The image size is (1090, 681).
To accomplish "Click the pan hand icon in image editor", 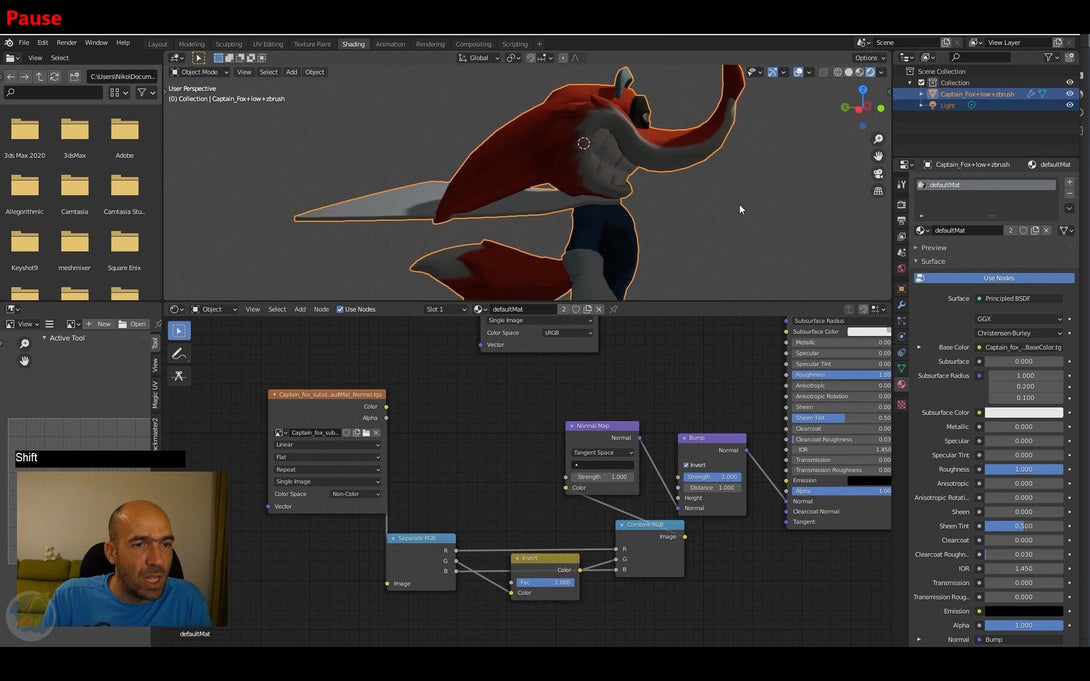I will (24, 361).
